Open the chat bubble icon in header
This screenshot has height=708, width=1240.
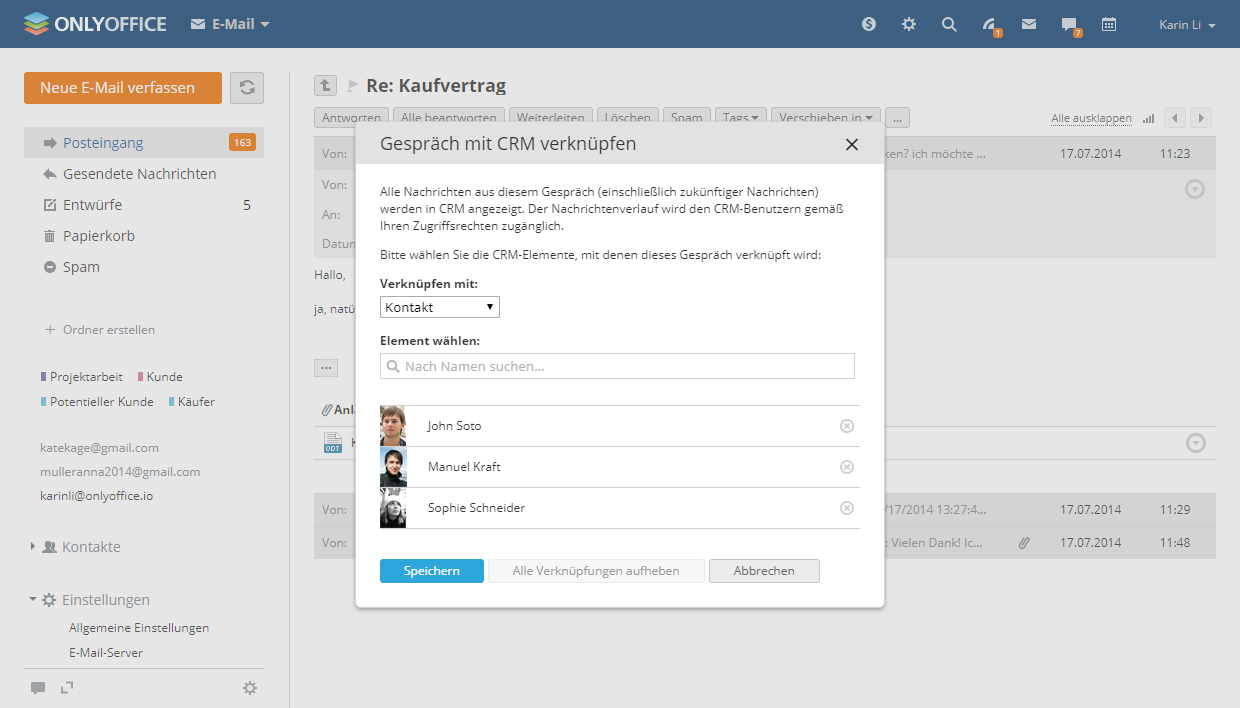point(1069,25)
